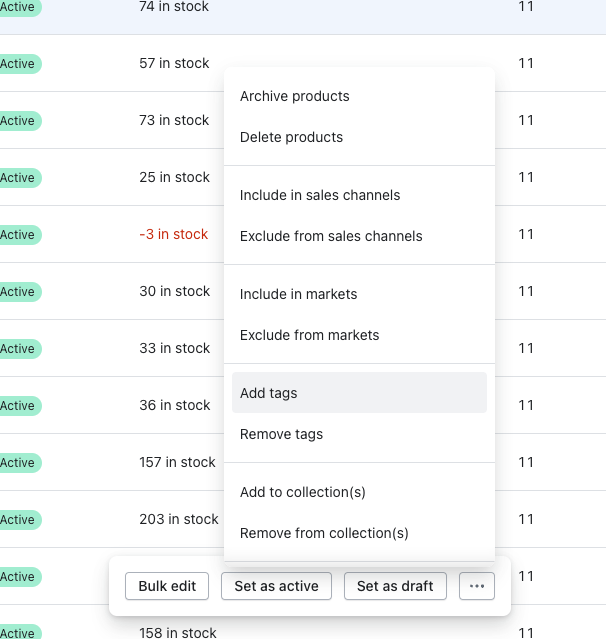Choose Add tags menu item
Viewport: 606px width, 639px height.
tap(269, 393)
